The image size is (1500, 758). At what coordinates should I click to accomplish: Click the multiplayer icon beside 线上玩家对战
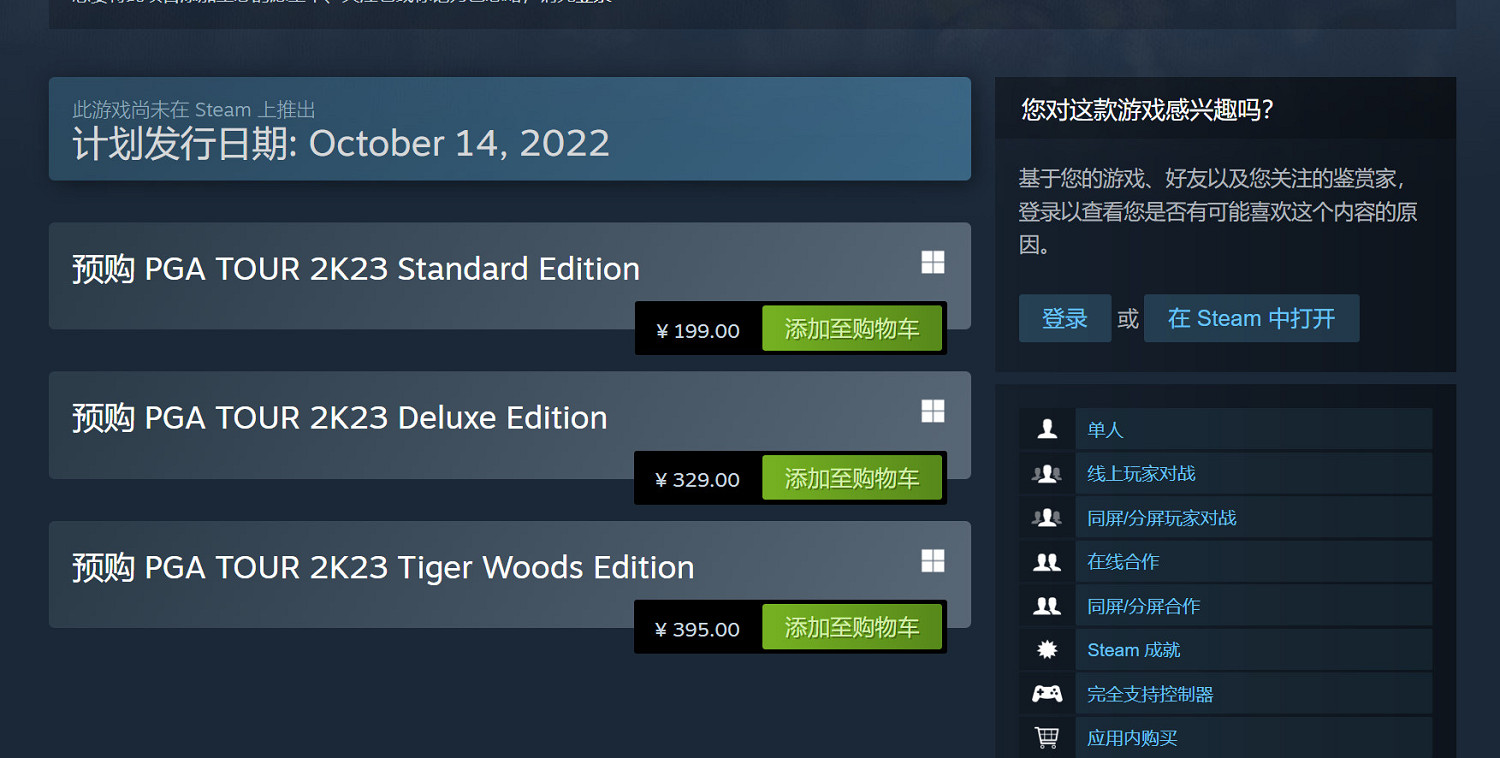pos(1046,473)
